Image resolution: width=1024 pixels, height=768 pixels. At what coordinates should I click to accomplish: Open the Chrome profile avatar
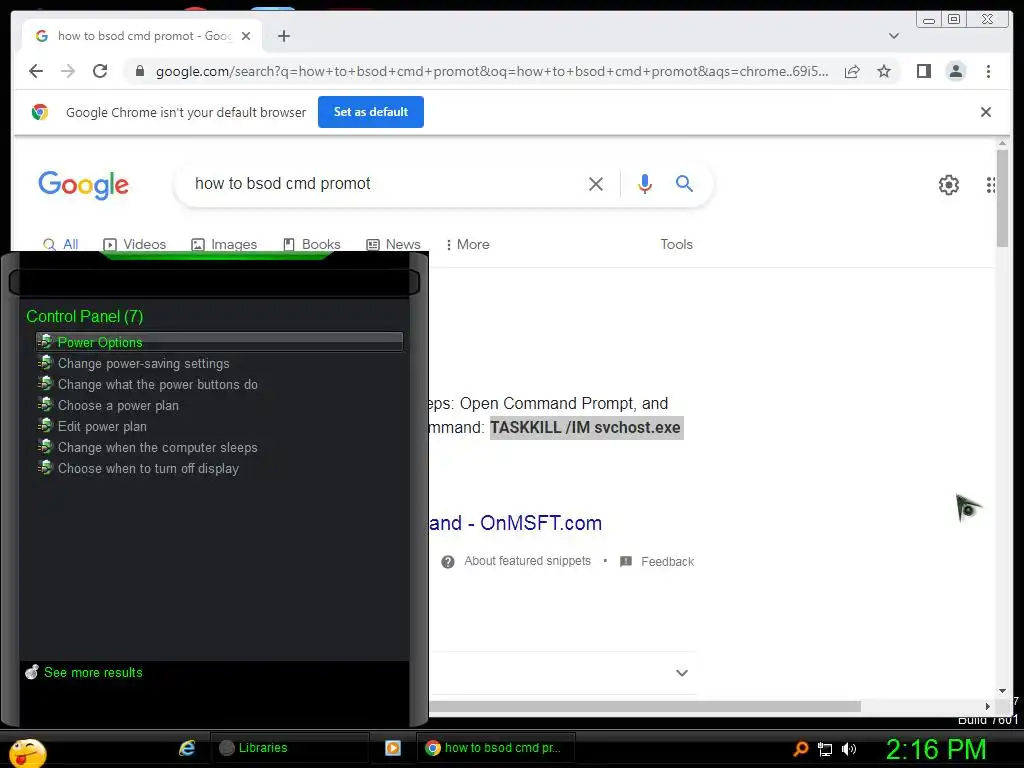(955, 71)
